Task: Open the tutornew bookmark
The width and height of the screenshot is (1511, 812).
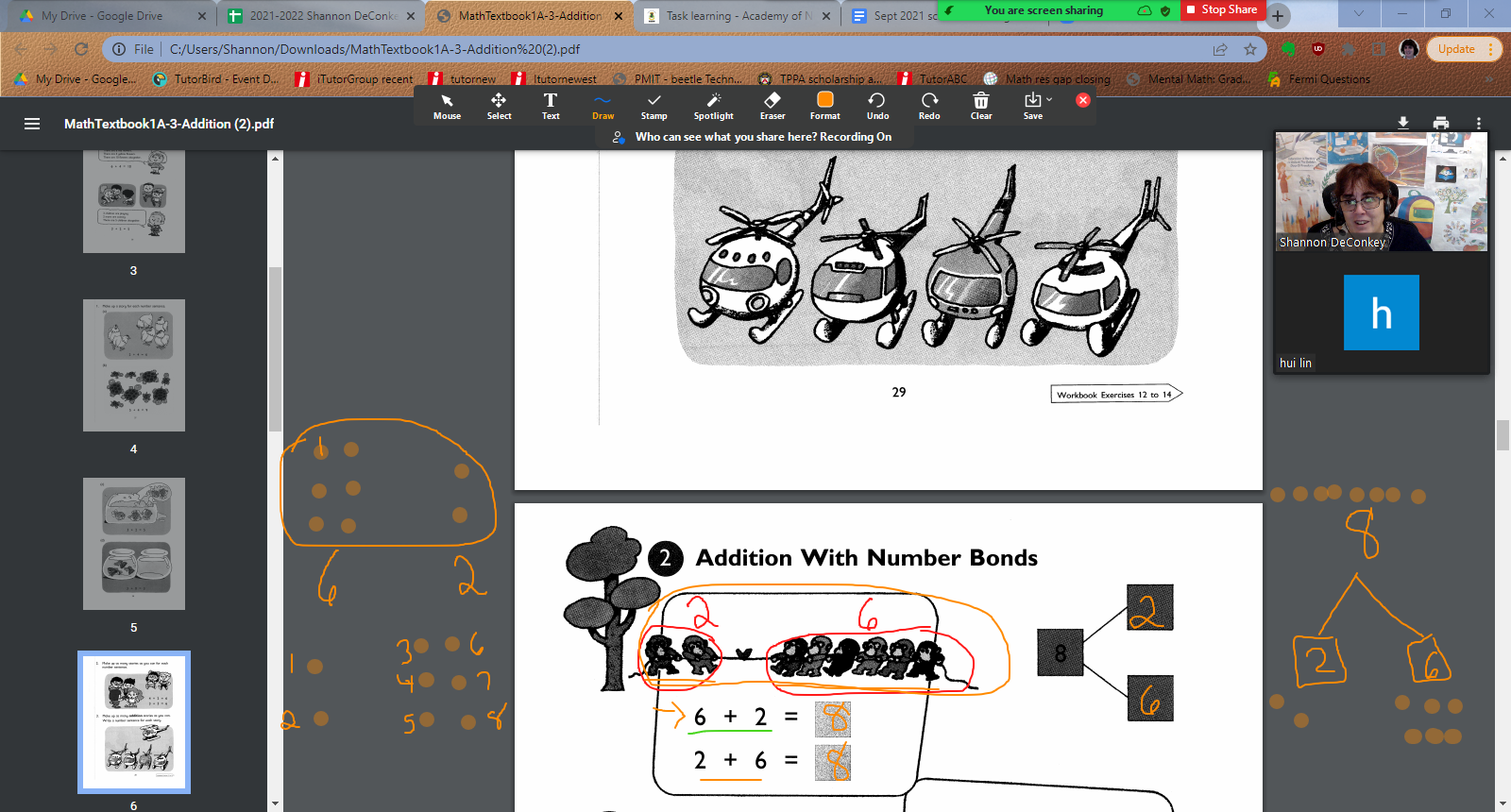Action: point(463,79)
